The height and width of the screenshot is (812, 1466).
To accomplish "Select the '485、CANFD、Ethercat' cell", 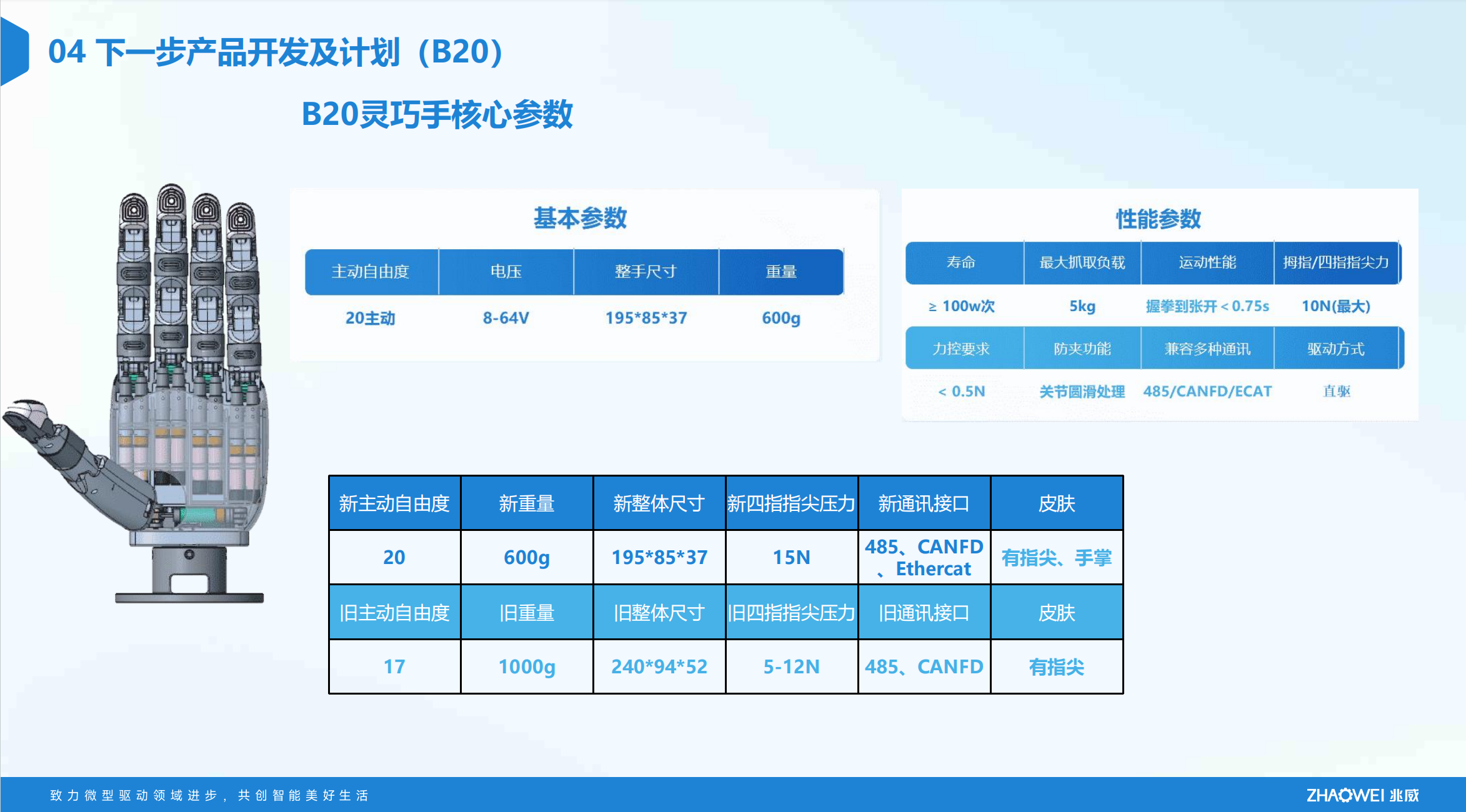I will 924,557.
